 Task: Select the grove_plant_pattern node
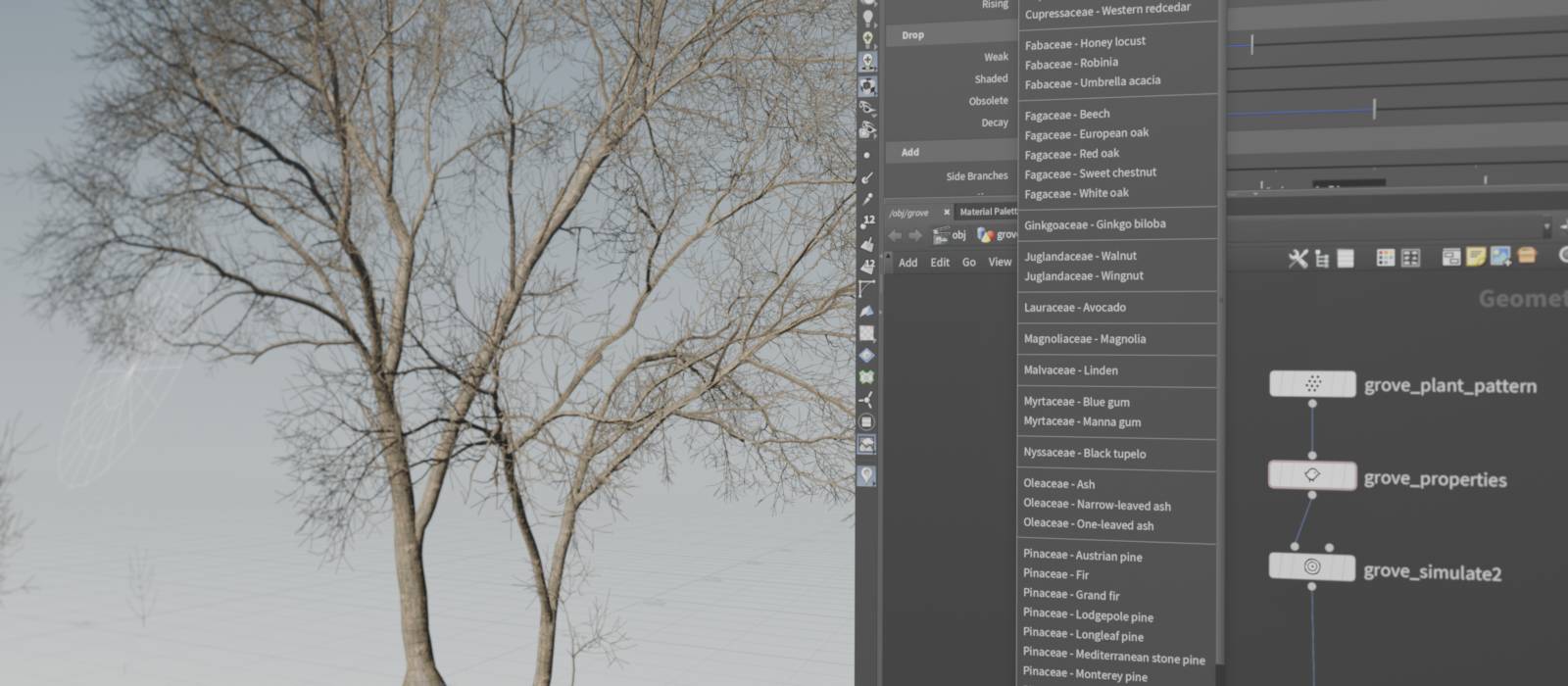[x=1312, y=384]
